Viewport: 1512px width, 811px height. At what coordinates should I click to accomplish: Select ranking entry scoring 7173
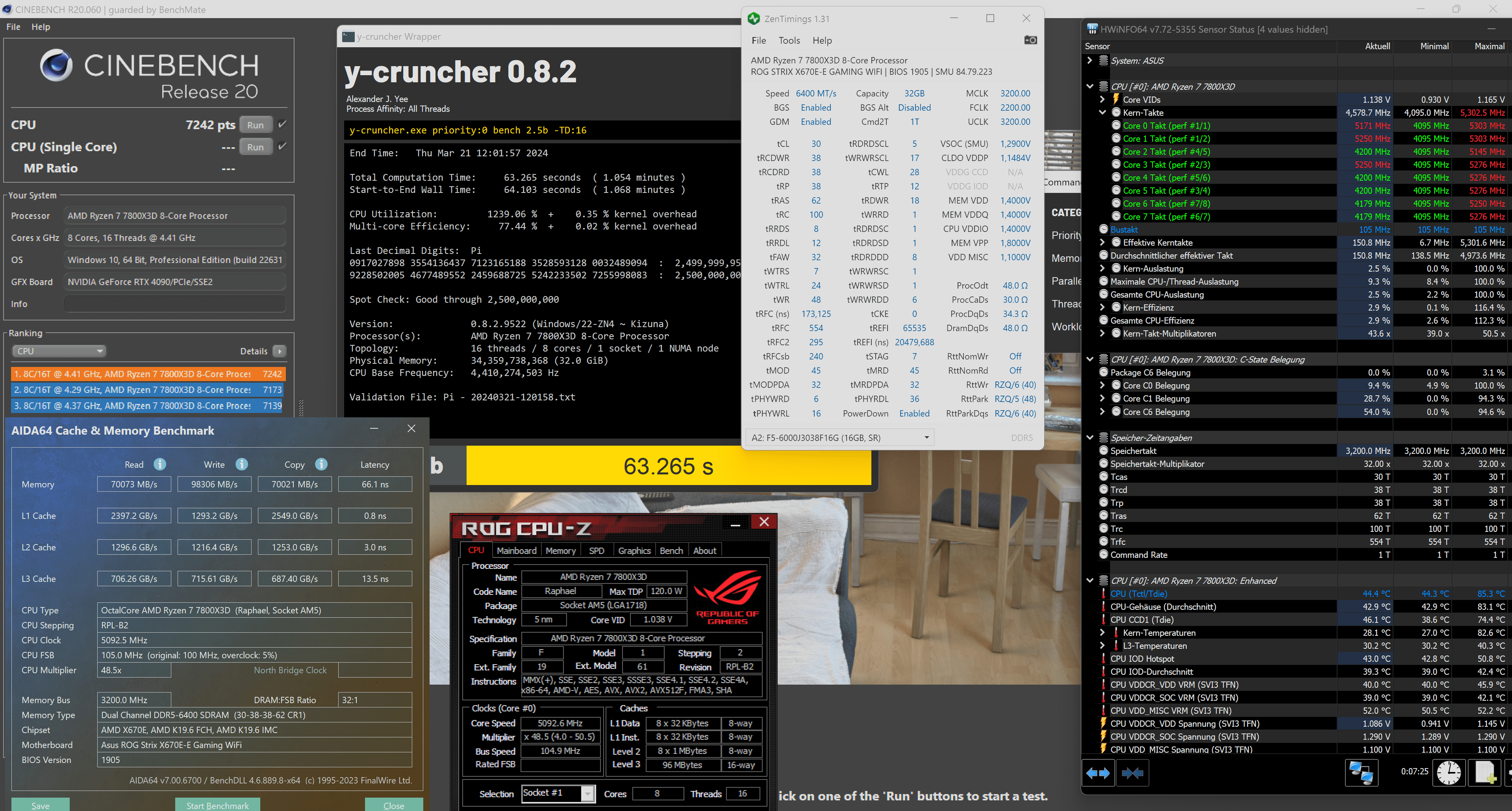148,390
